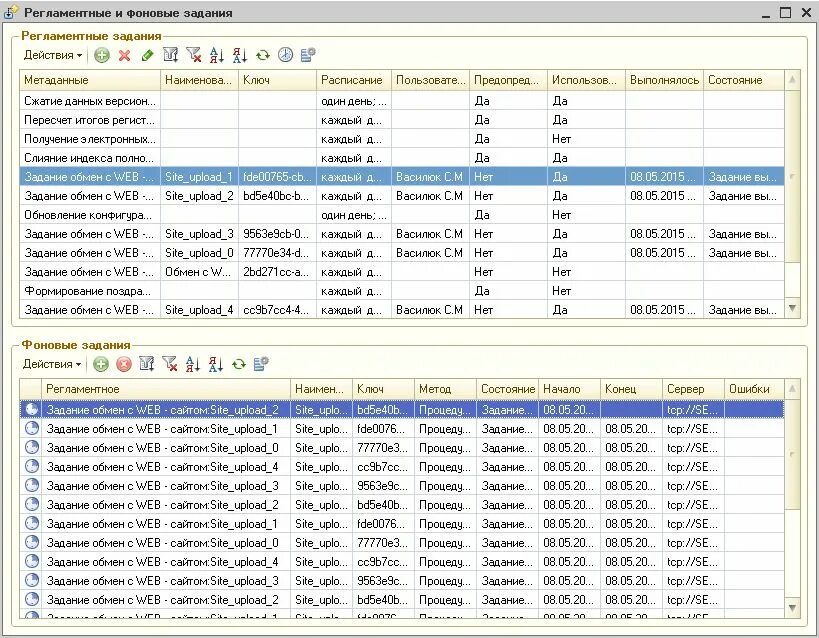Viewport: 819px width, 638px height.
Task: Refresh the scheduled jobs list
Action: (262, 55)
